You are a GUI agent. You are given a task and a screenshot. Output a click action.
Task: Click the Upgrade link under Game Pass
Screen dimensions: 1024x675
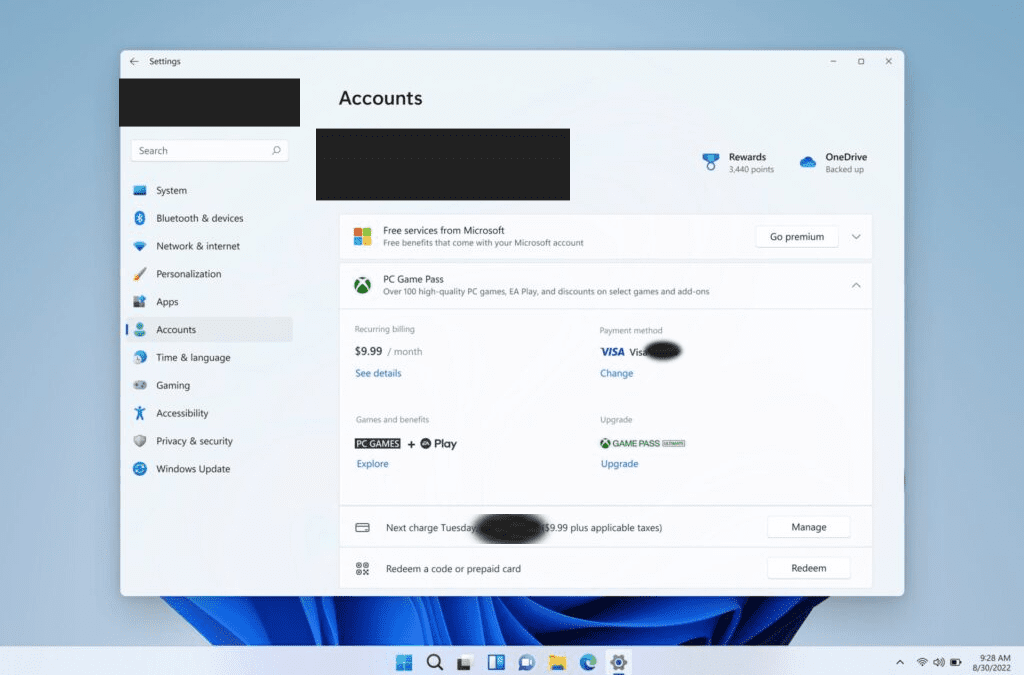(619, 463)
